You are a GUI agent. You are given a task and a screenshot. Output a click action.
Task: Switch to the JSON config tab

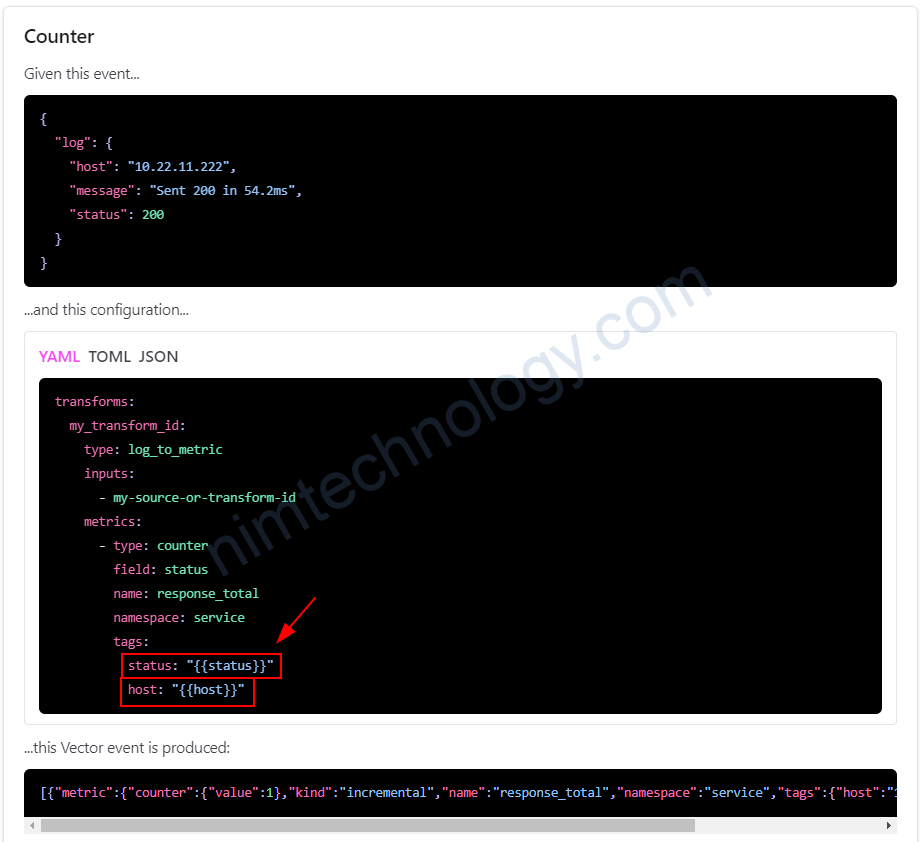158,357
